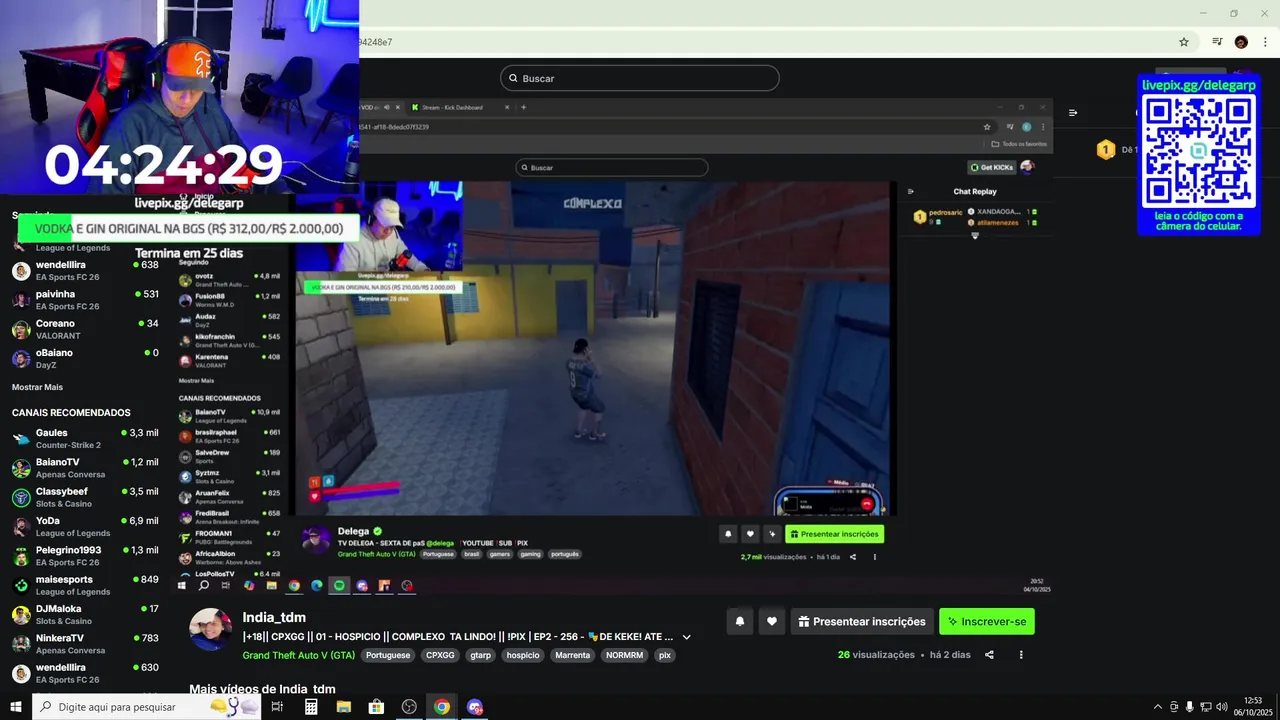Expand the stream title with chevron
1280x720 pixels.
coord(686,637)
